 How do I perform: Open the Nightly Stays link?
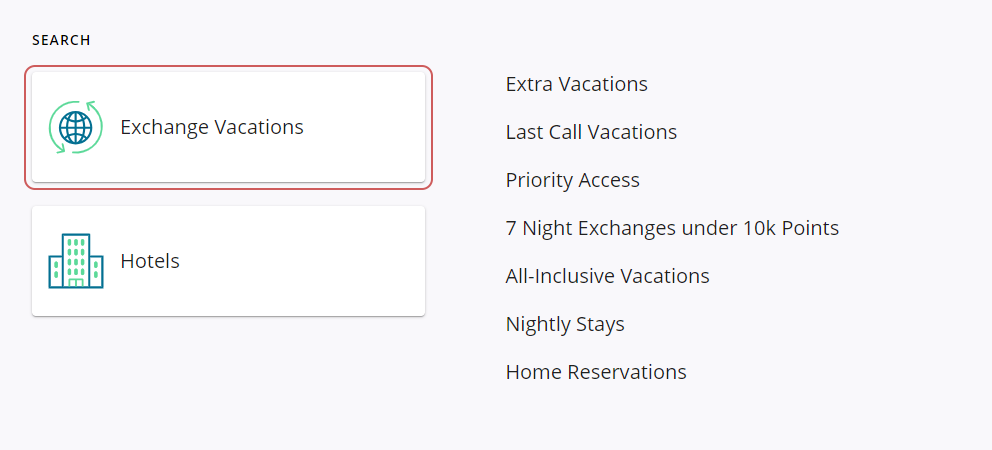pos(565,324)
